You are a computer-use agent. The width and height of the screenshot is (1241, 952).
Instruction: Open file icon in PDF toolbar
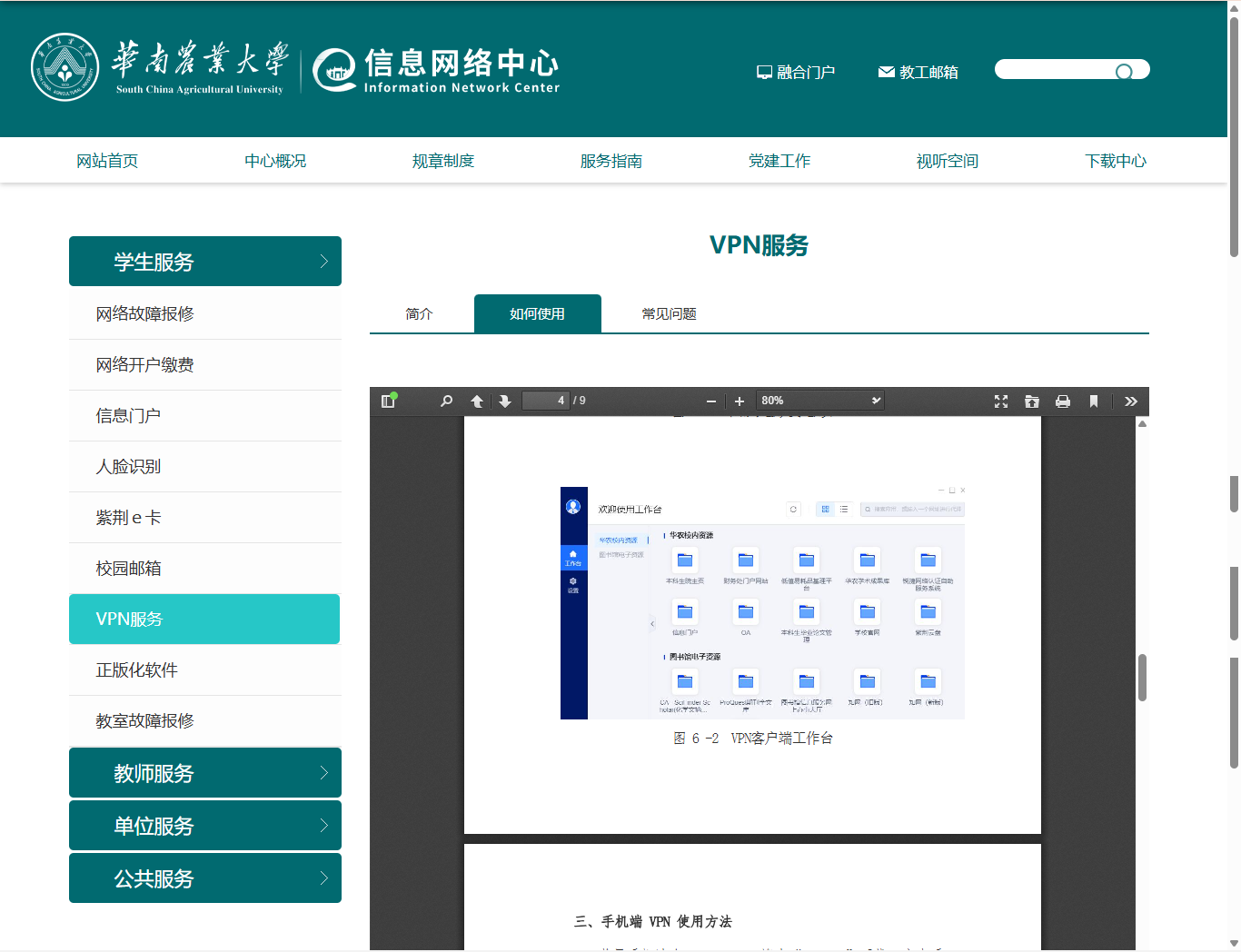(x=1032, y=402)
